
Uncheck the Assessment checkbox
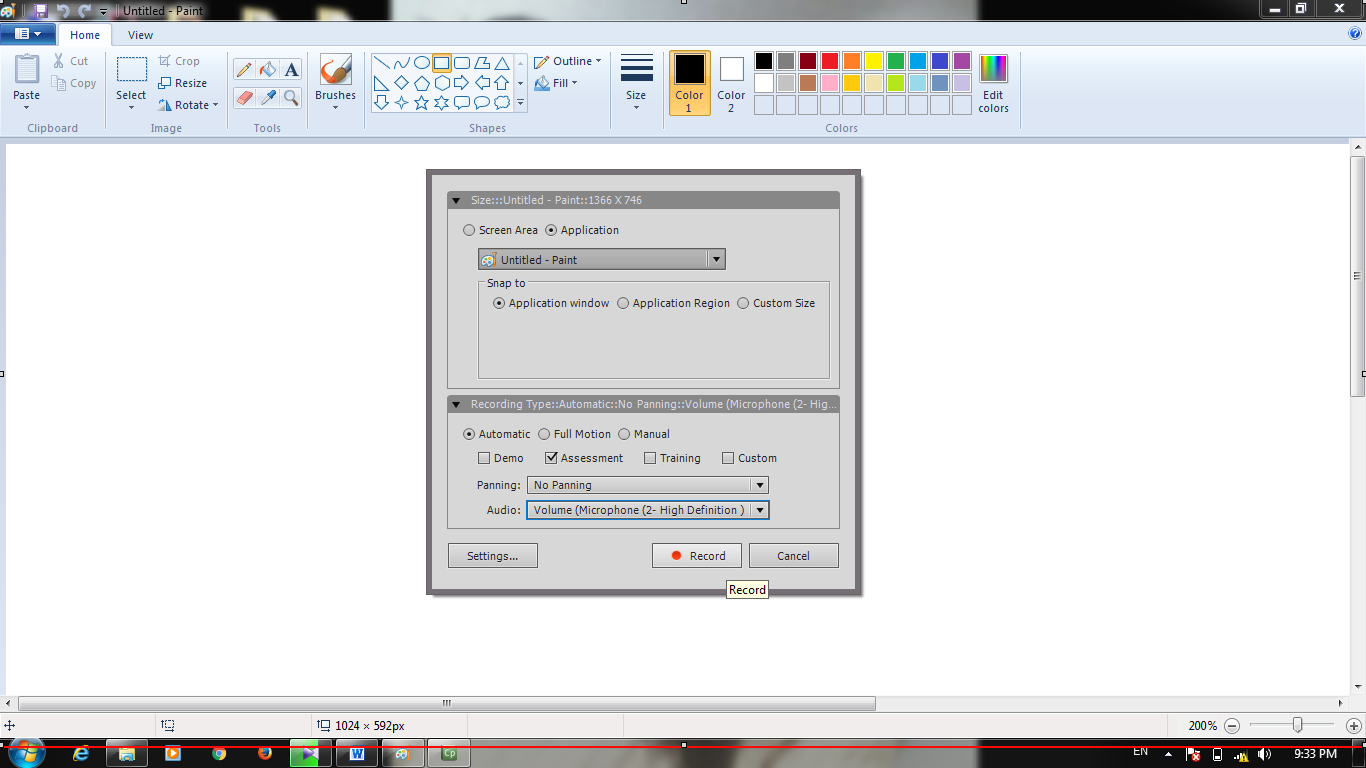(551, 458)
